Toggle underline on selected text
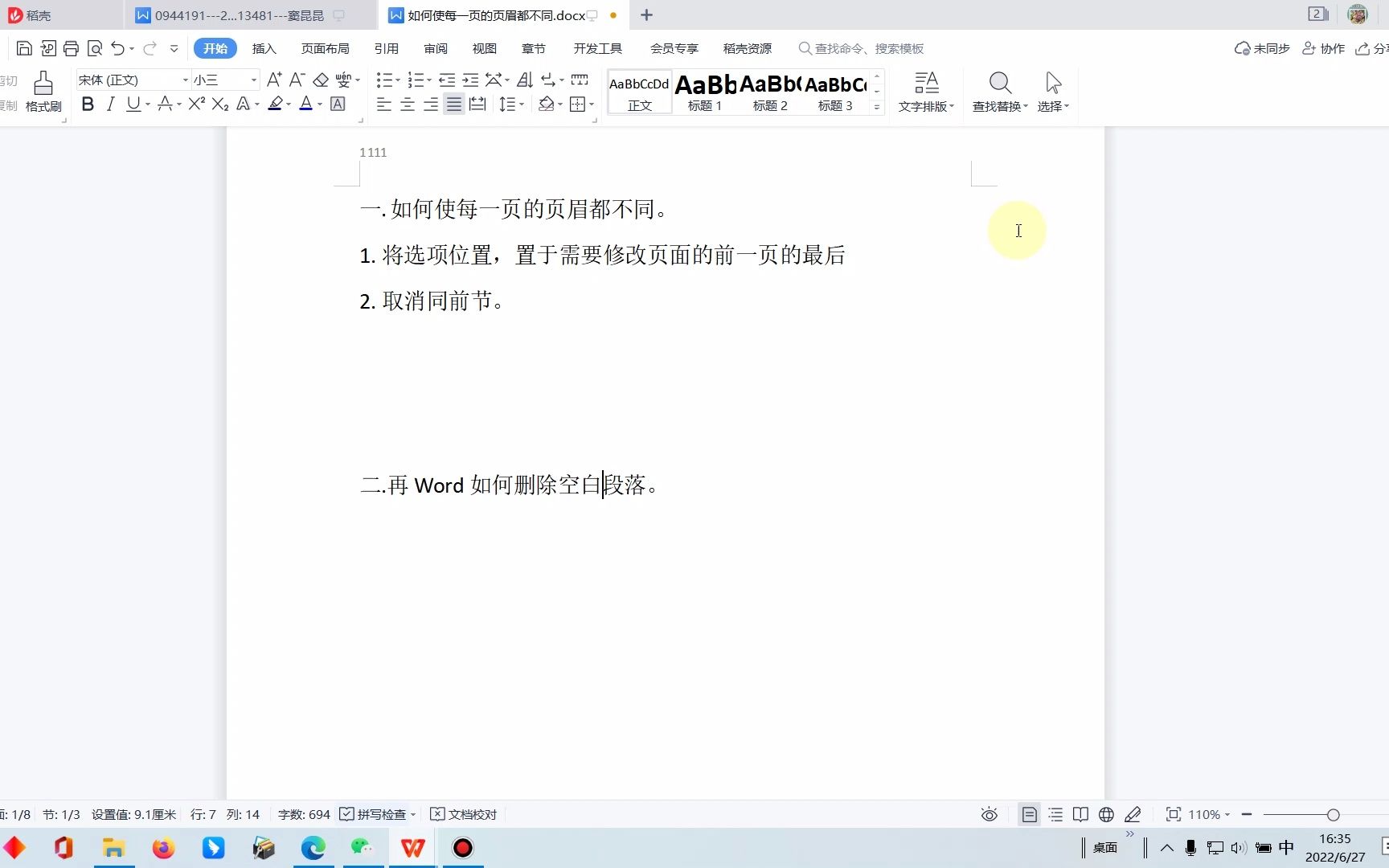This screenshot has width=1389, height=868. coord(133,104)
